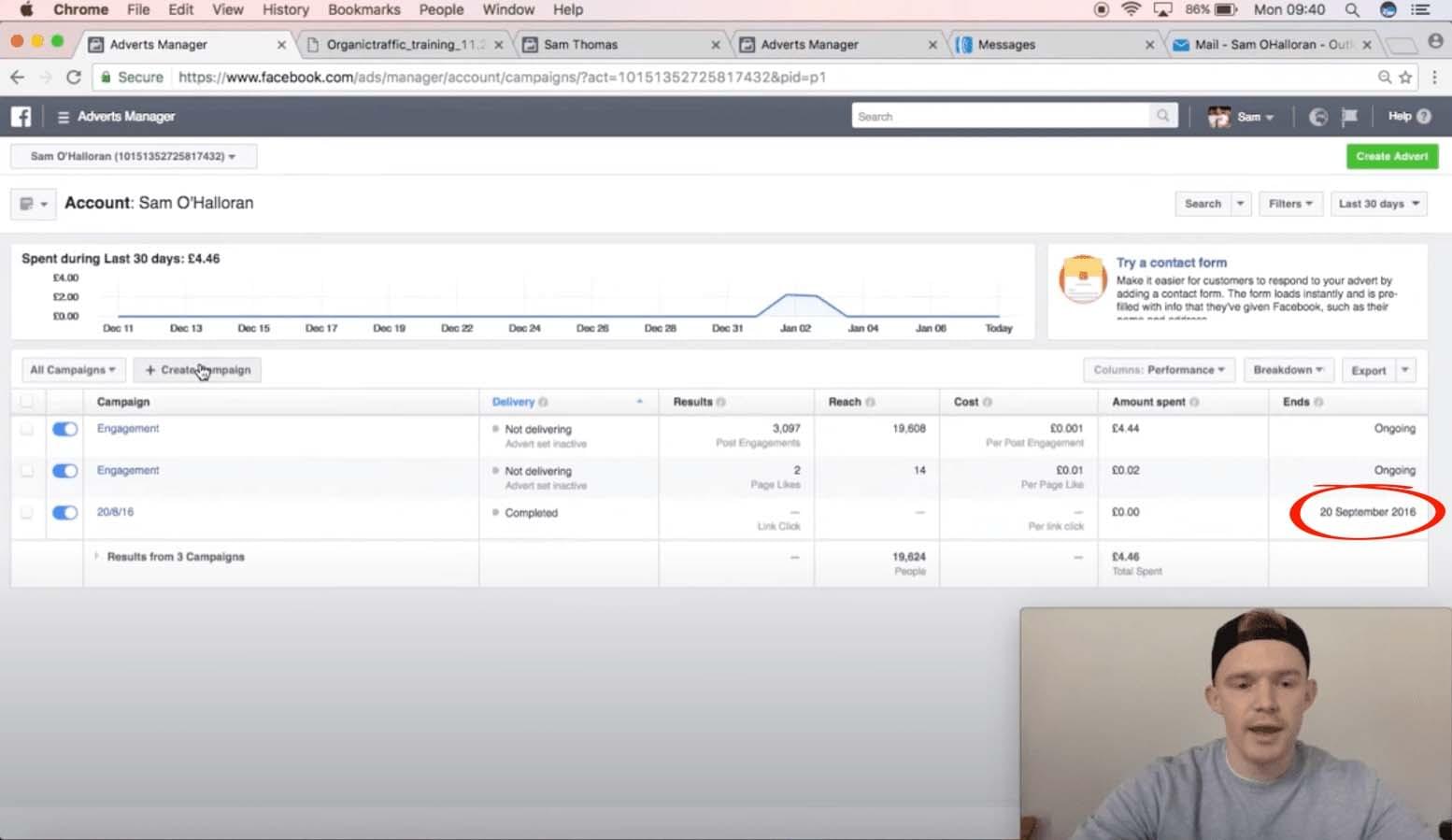Click into the Facebook search field
Screen dimensions: 1452x840
[x=1000, y=117]
